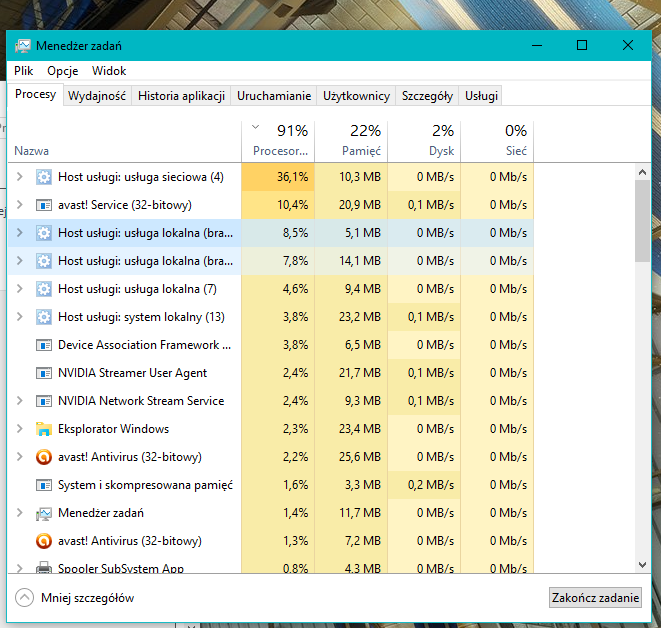The height and width of the screenshot is (628, 661).
Task: Click the 0,2 MB/s disk value
Action: (x=430, y=485)
